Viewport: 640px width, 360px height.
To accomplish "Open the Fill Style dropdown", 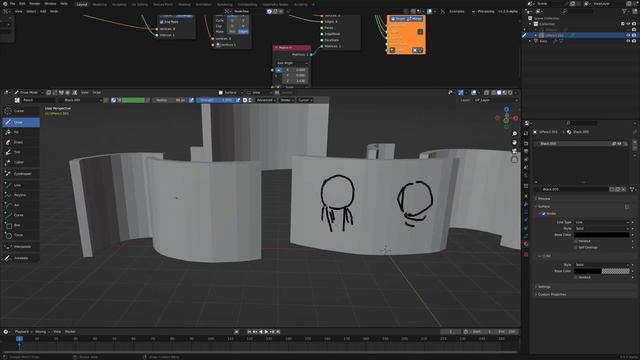I will [602, 265].
